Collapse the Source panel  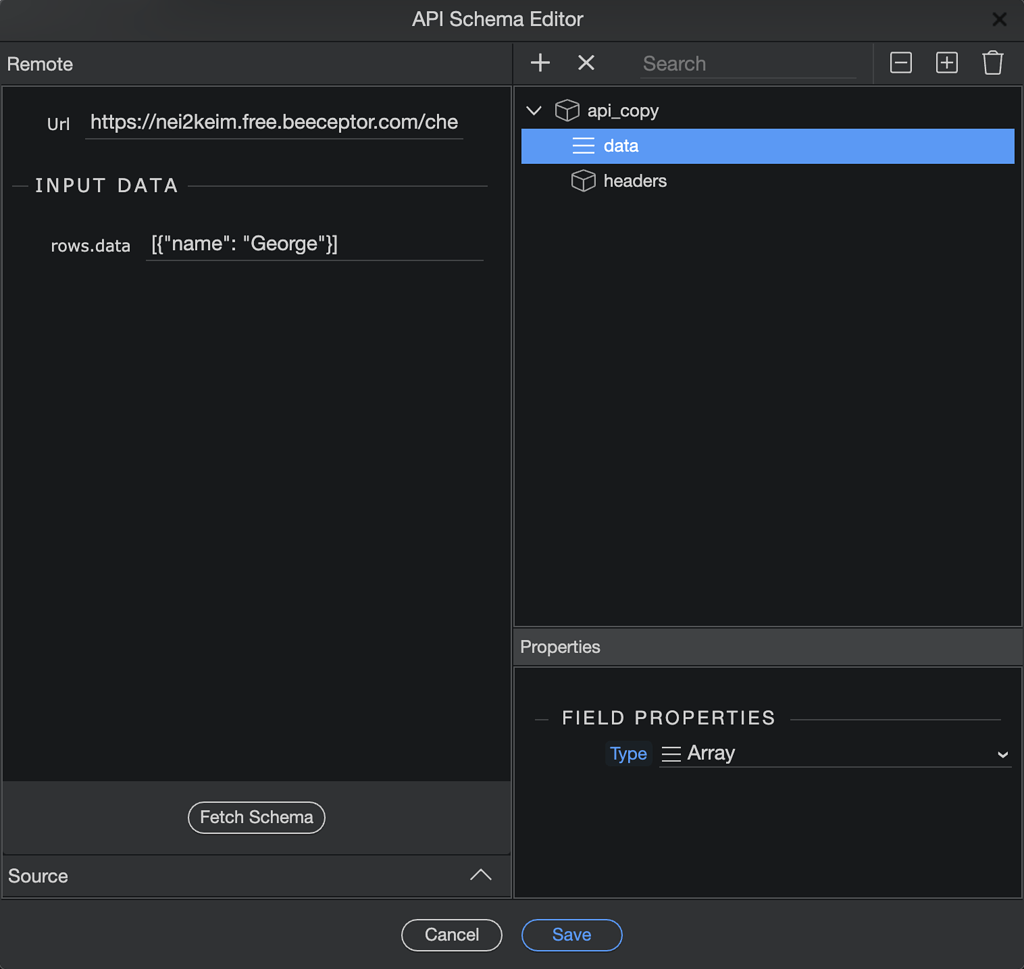click(481, 875)
